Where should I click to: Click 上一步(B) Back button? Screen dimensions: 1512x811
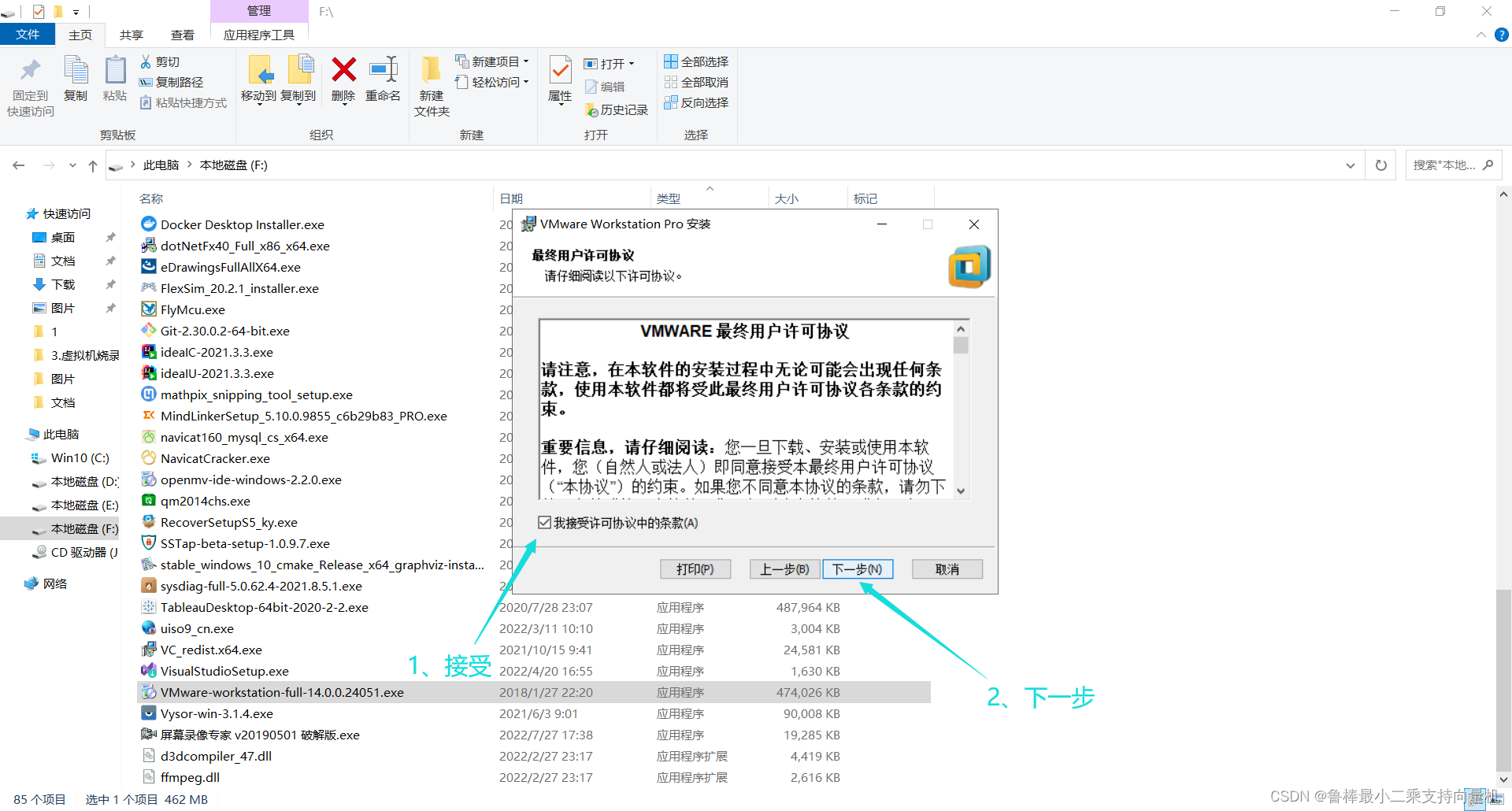point(784,569)
